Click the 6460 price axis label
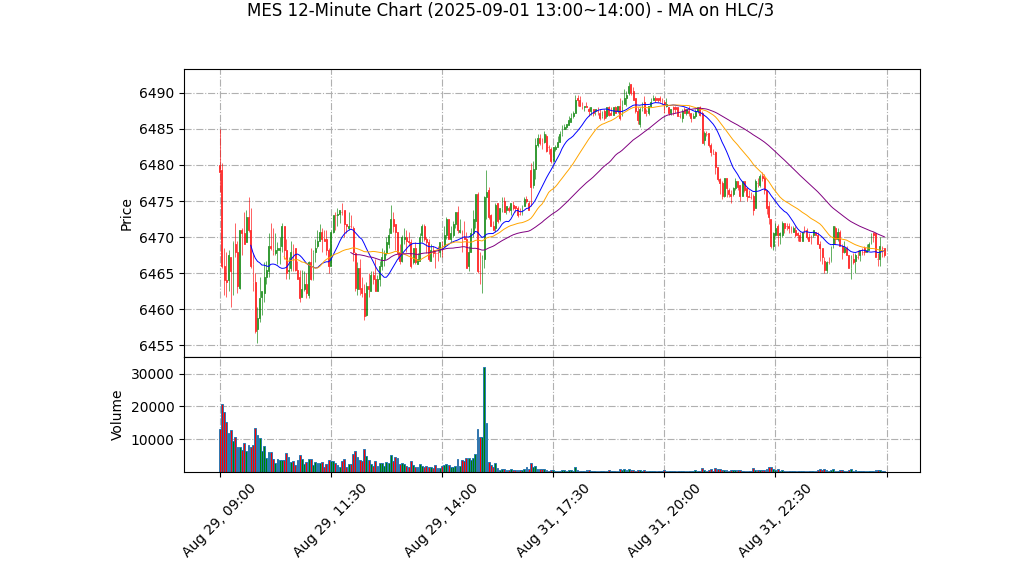This screenshot has height=575, width=1022. coord(156,310)
